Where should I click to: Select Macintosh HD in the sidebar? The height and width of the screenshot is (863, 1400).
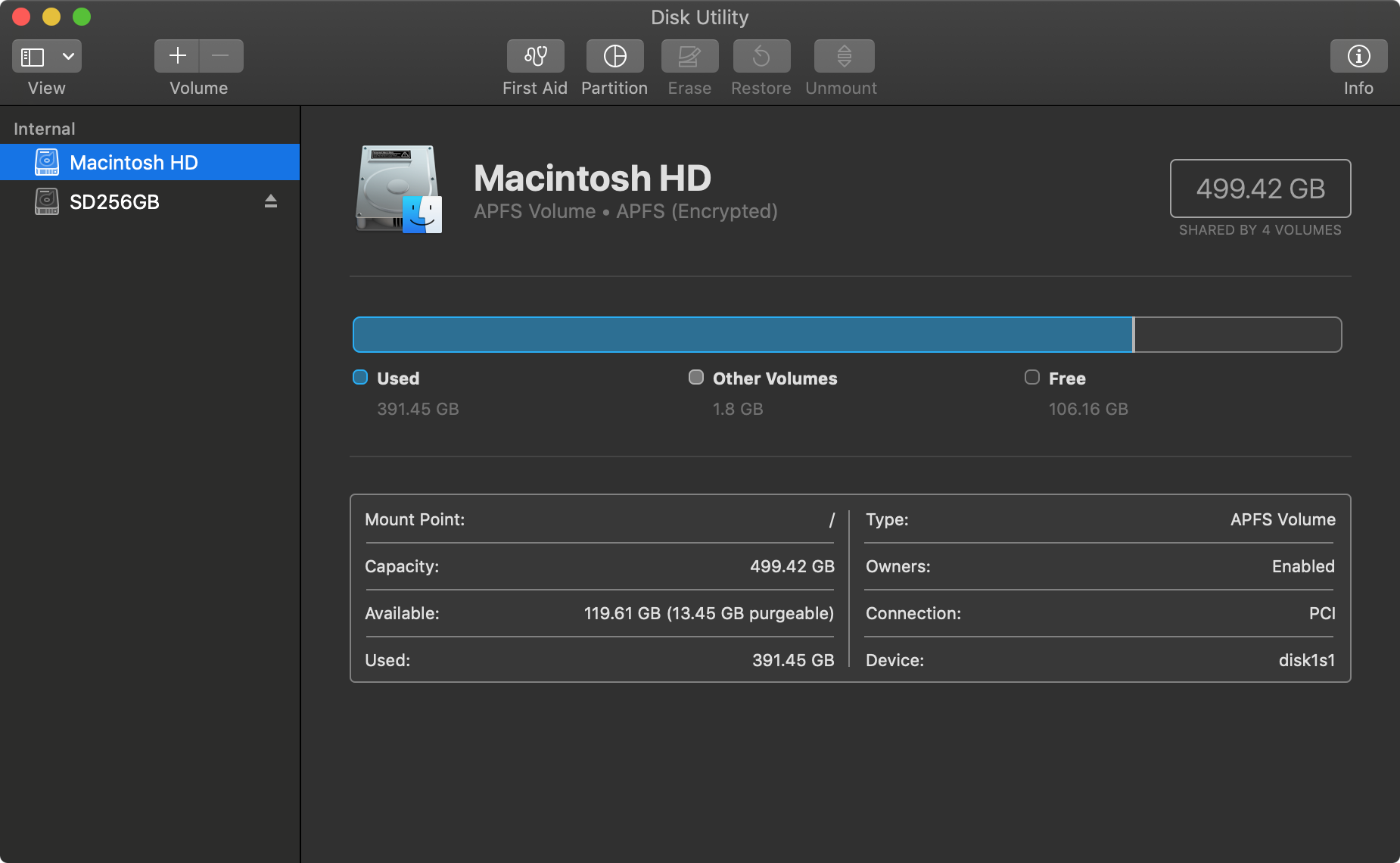point(150,162)
